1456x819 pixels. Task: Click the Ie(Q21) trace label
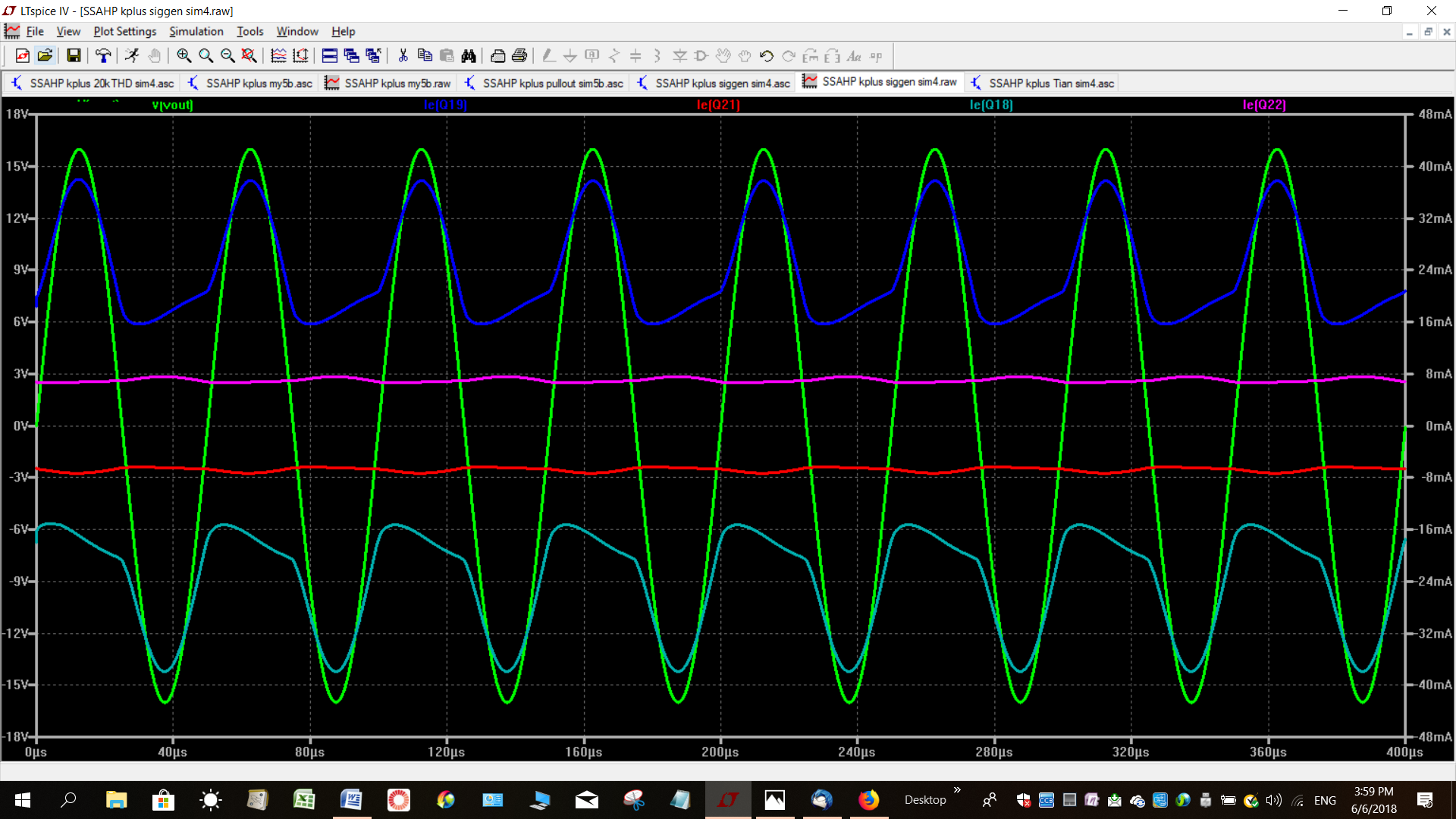(718, 105)
